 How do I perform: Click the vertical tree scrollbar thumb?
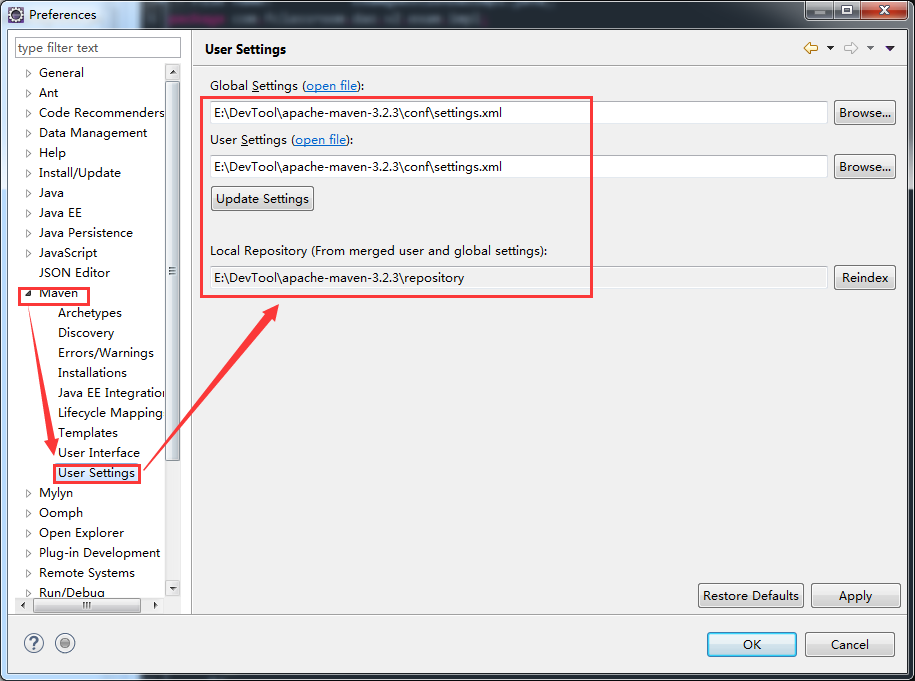173,271
